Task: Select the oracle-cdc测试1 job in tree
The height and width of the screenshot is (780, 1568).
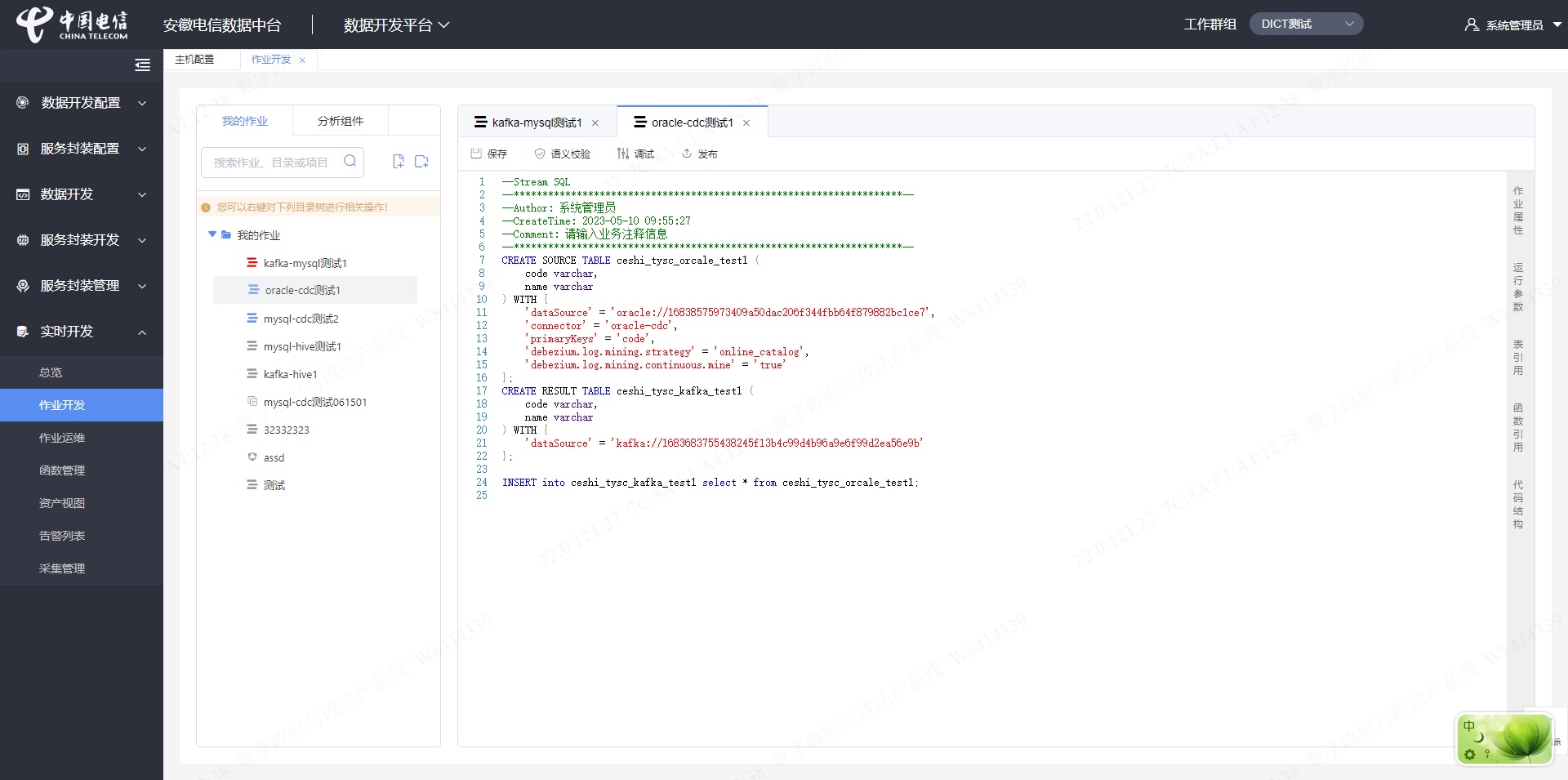Action: pos(315,290)
